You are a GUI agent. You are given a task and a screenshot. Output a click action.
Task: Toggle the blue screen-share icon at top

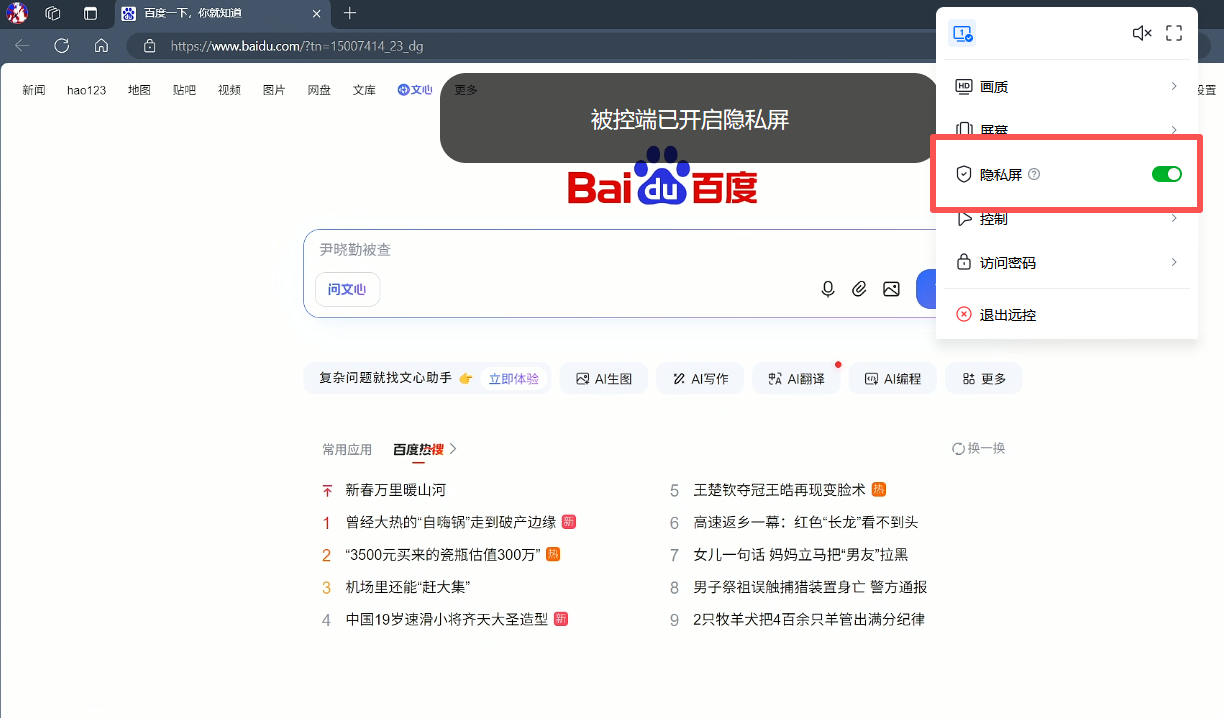point(961,33)
